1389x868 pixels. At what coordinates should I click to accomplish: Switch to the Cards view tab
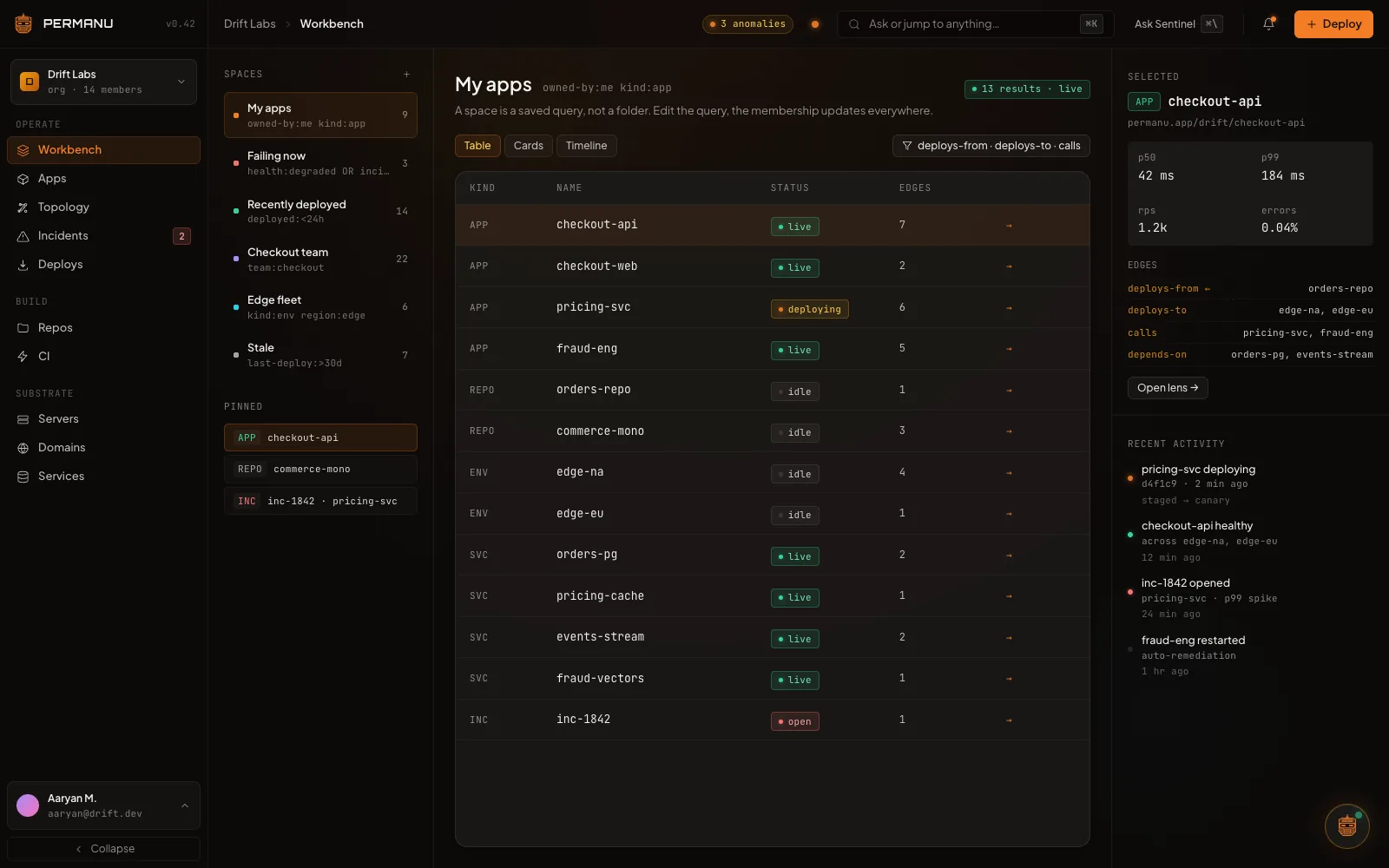tap(528, 146)
